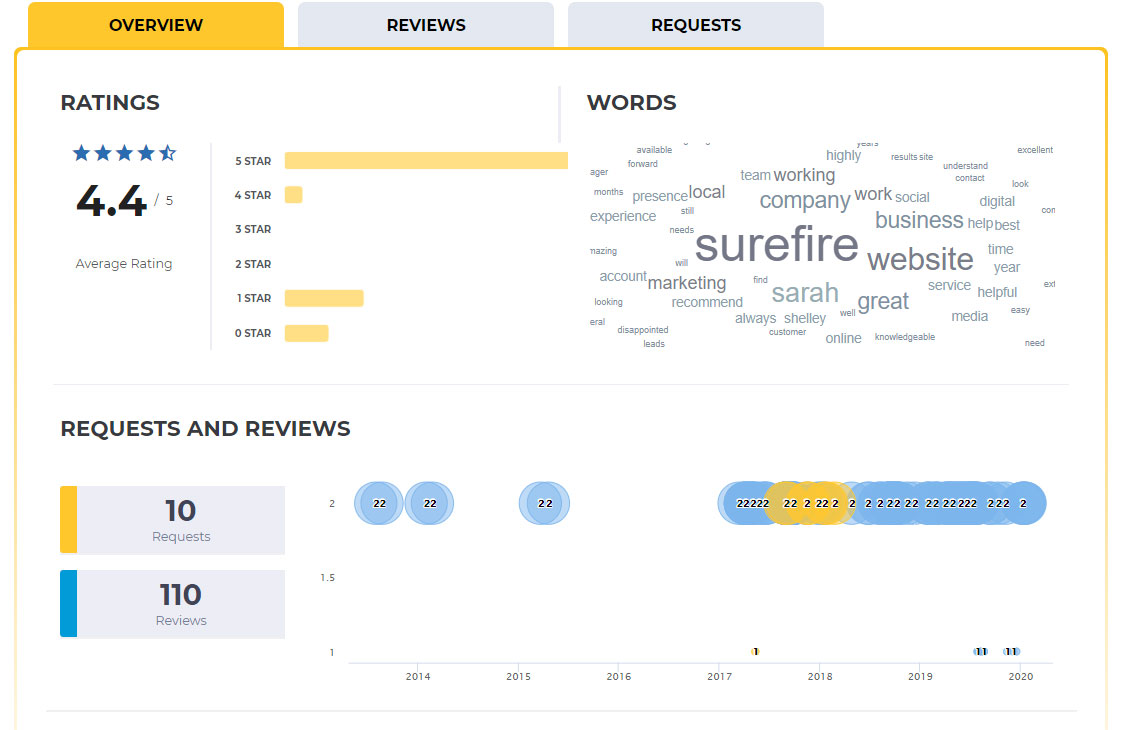The image size is (1135, 730).
Task: Open the 10 Requests summary box
Action: 172,520
